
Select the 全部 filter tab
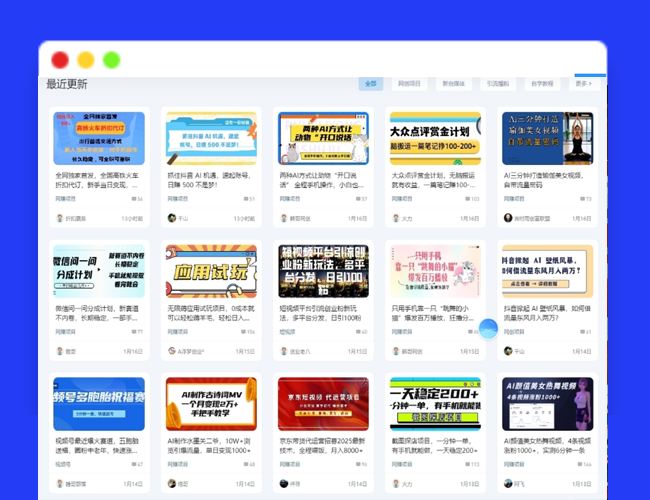point(371,84)
